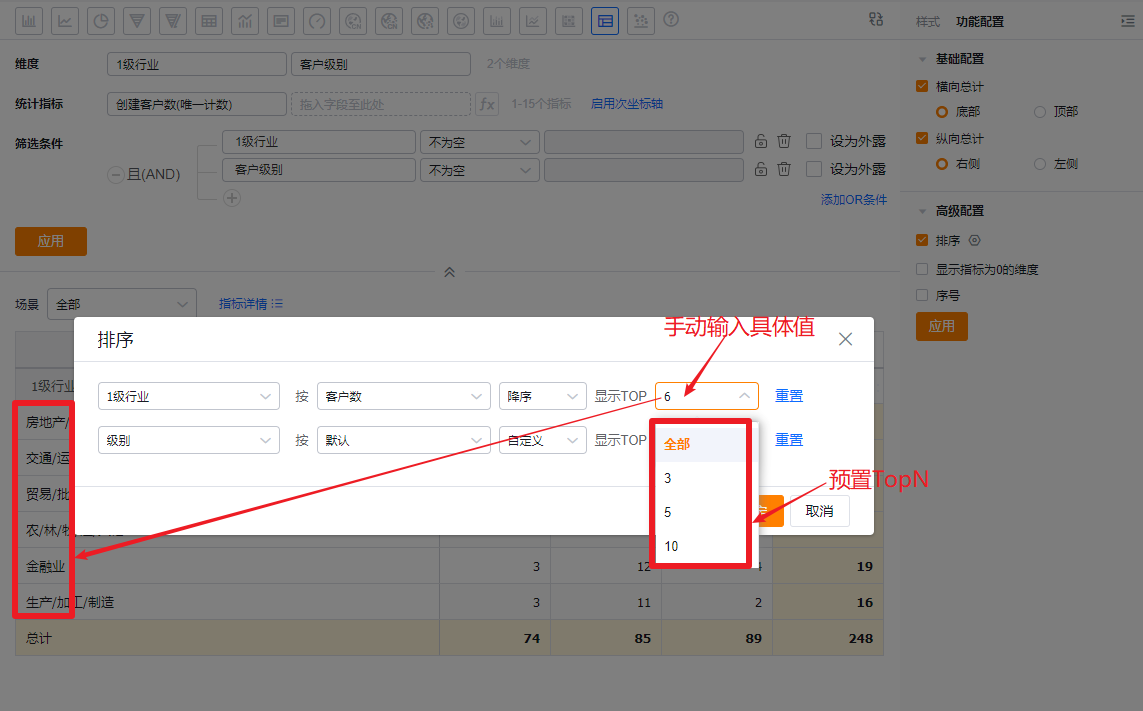Screen dimensions: 1143x711
Task: Switch to the 样式 tab
Action: click(x=928, y=22)
